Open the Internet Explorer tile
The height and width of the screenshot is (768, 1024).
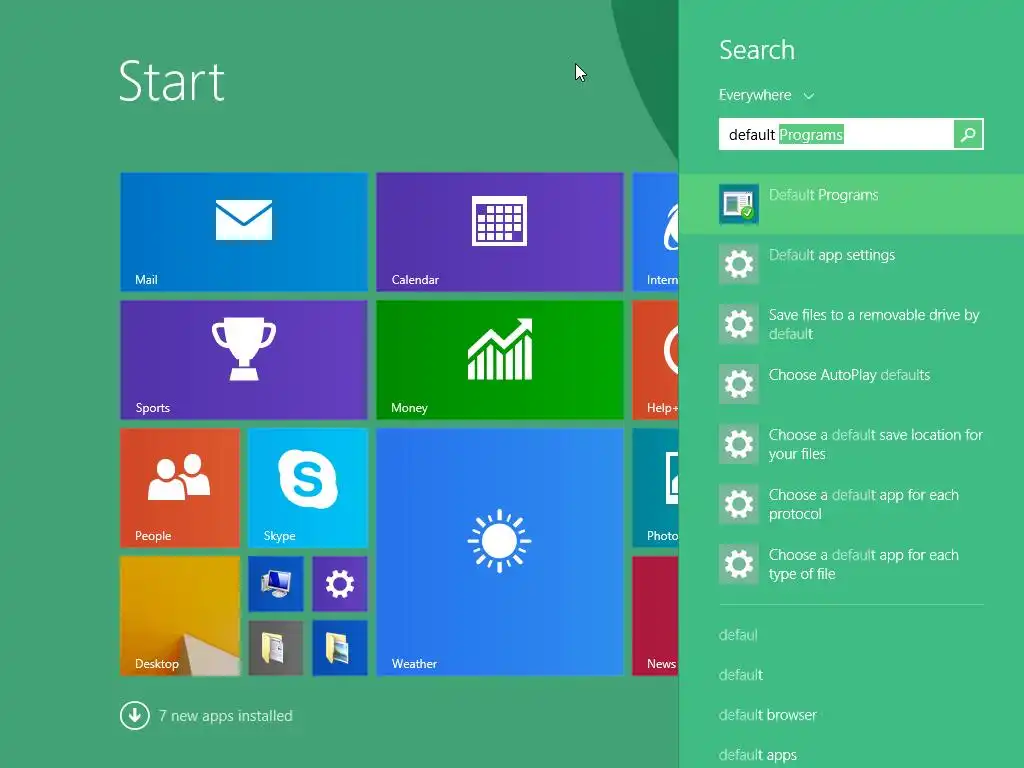click(655, 231)
